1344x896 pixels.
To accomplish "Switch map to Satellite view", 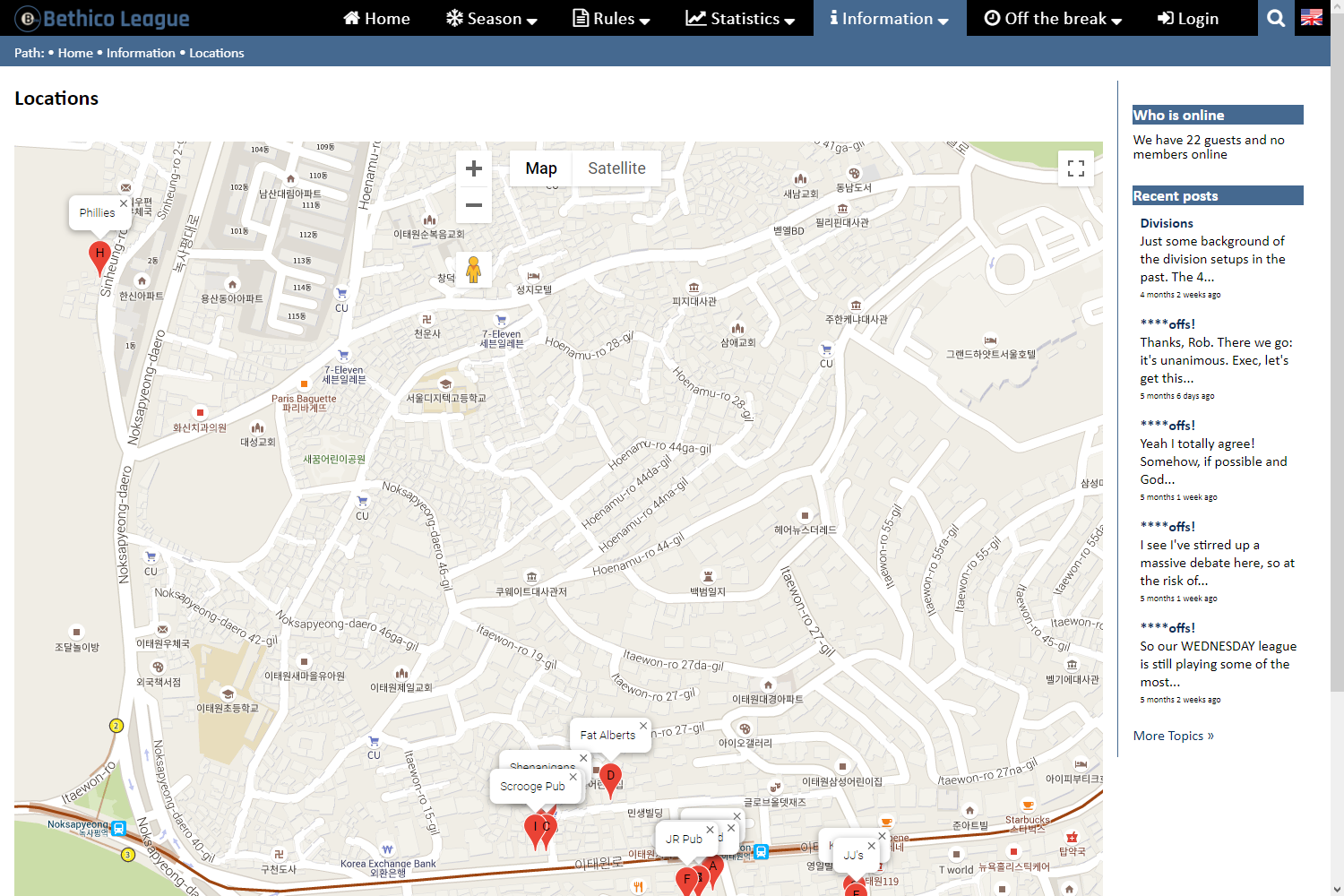I will pyautogui.click(x=616, y=168).
